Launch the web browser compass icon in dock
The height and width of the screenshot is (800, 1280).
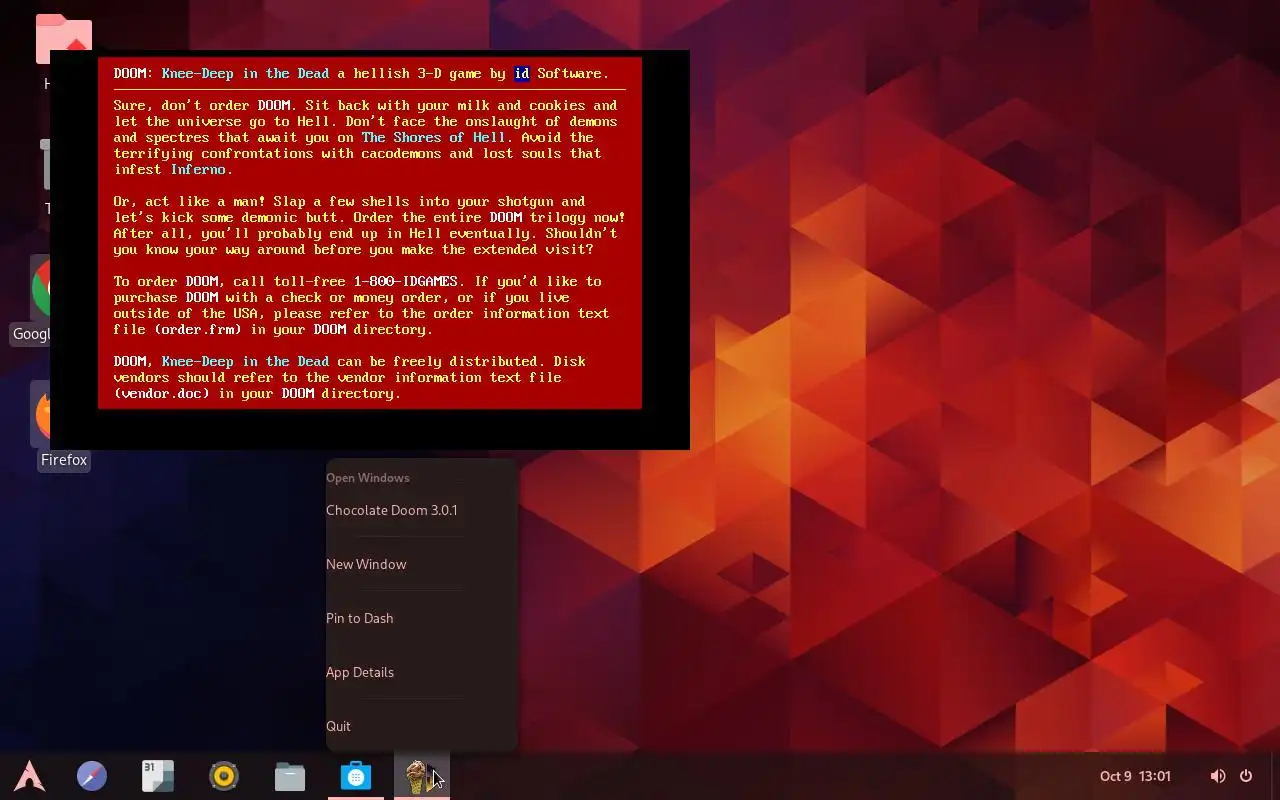[92, 776]
